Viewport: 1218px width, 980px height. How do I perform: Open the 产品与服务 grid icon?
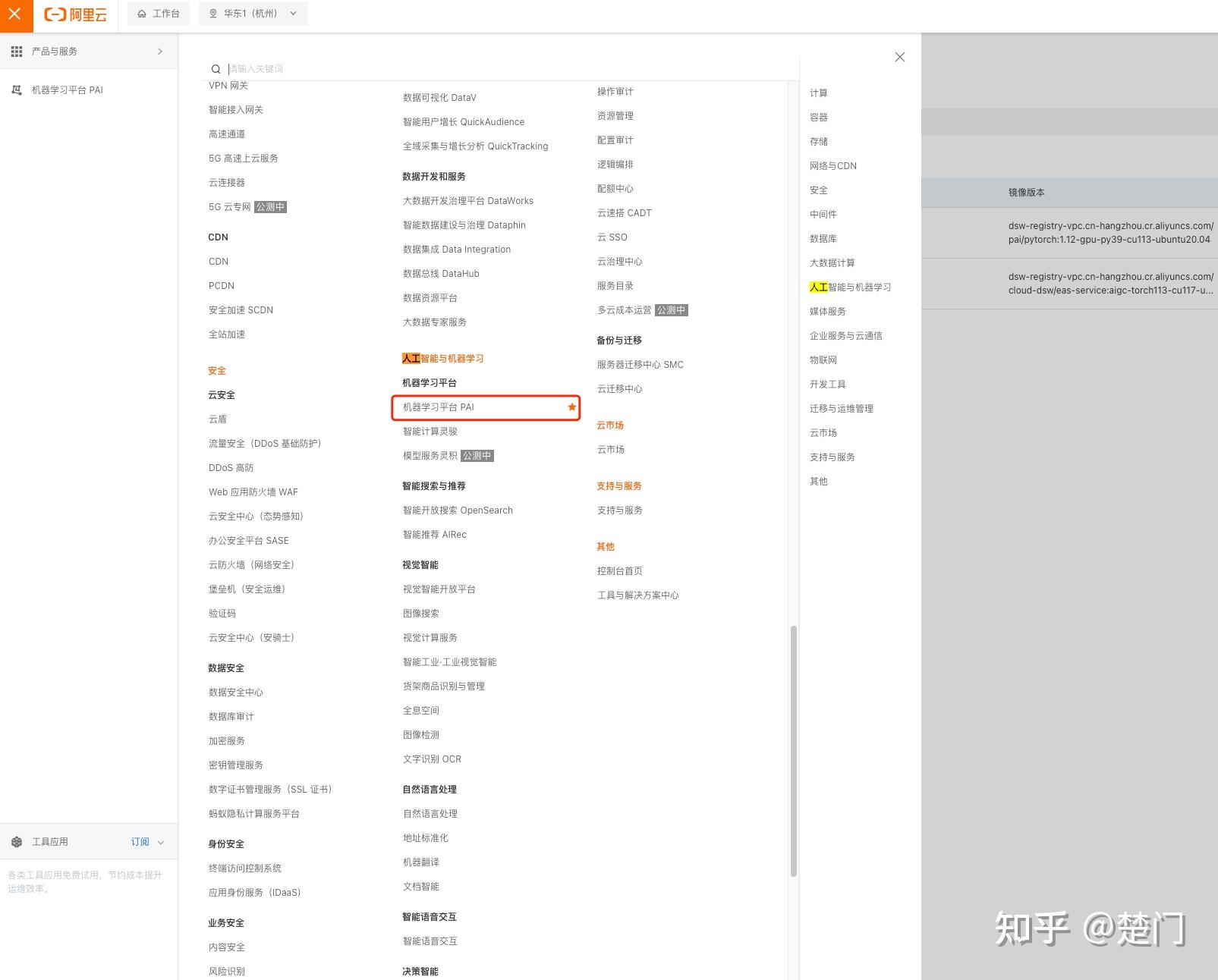tap(16, 51)
